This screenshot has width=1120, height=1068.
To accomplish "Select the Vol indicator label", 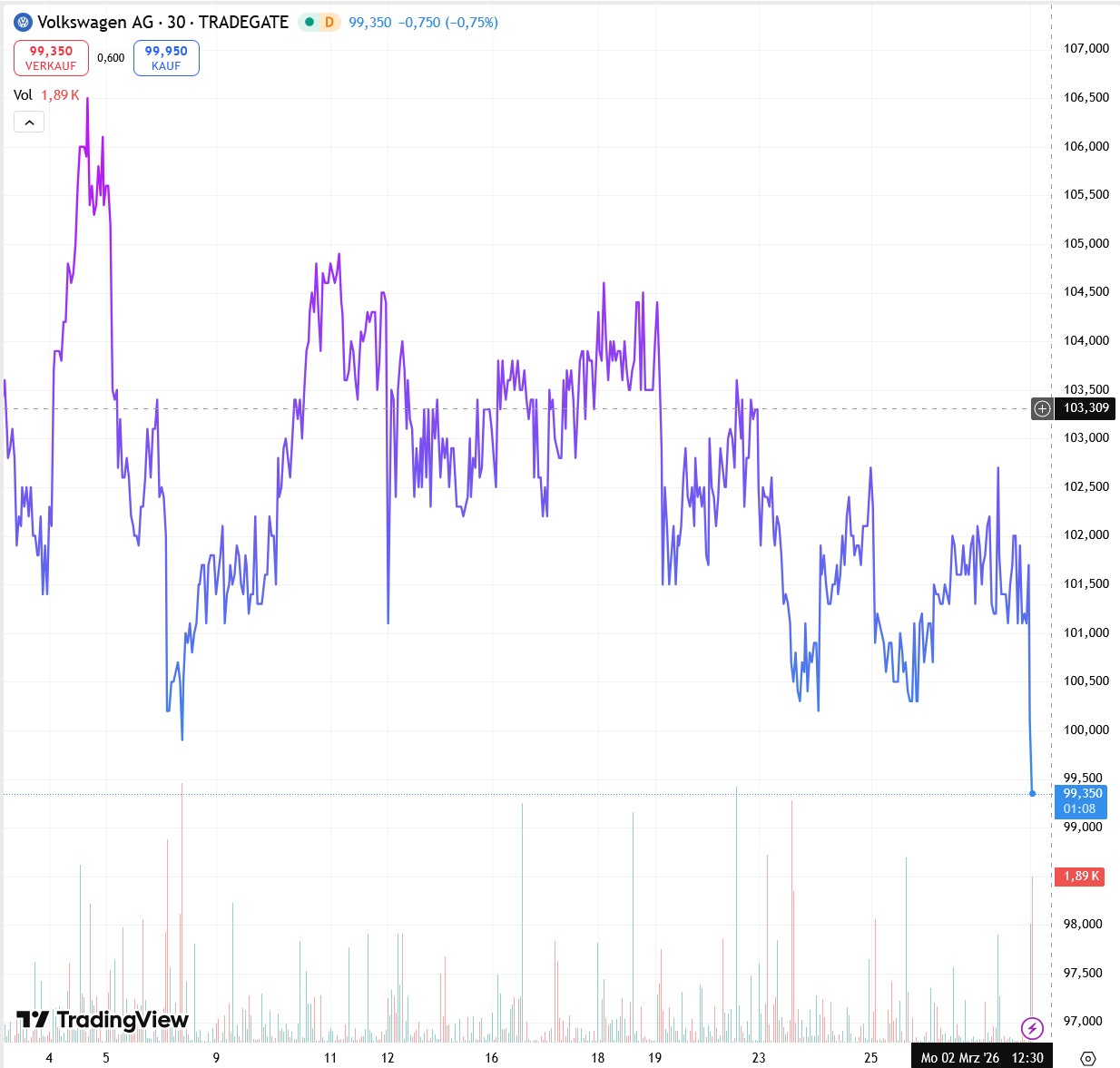I will 23,95.
